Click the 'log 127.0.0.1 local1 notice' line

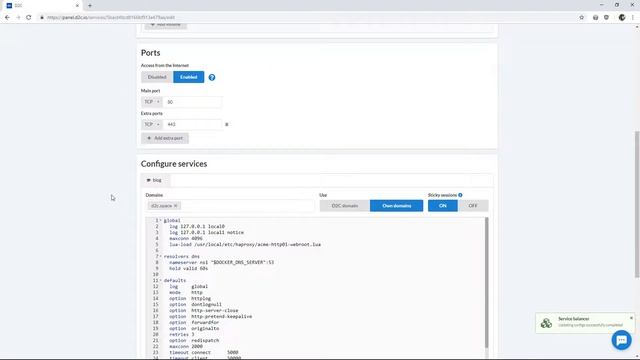[207, 232]
